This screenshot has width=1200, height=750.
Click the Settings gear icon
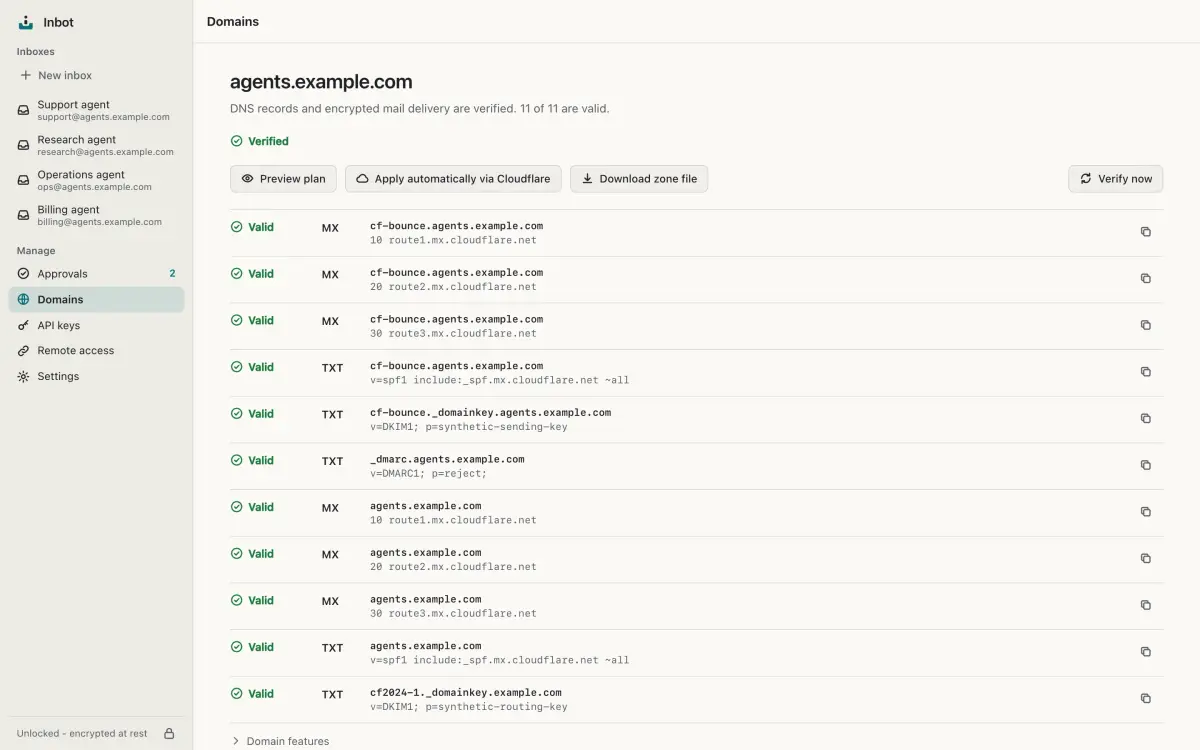click(24, 377)
